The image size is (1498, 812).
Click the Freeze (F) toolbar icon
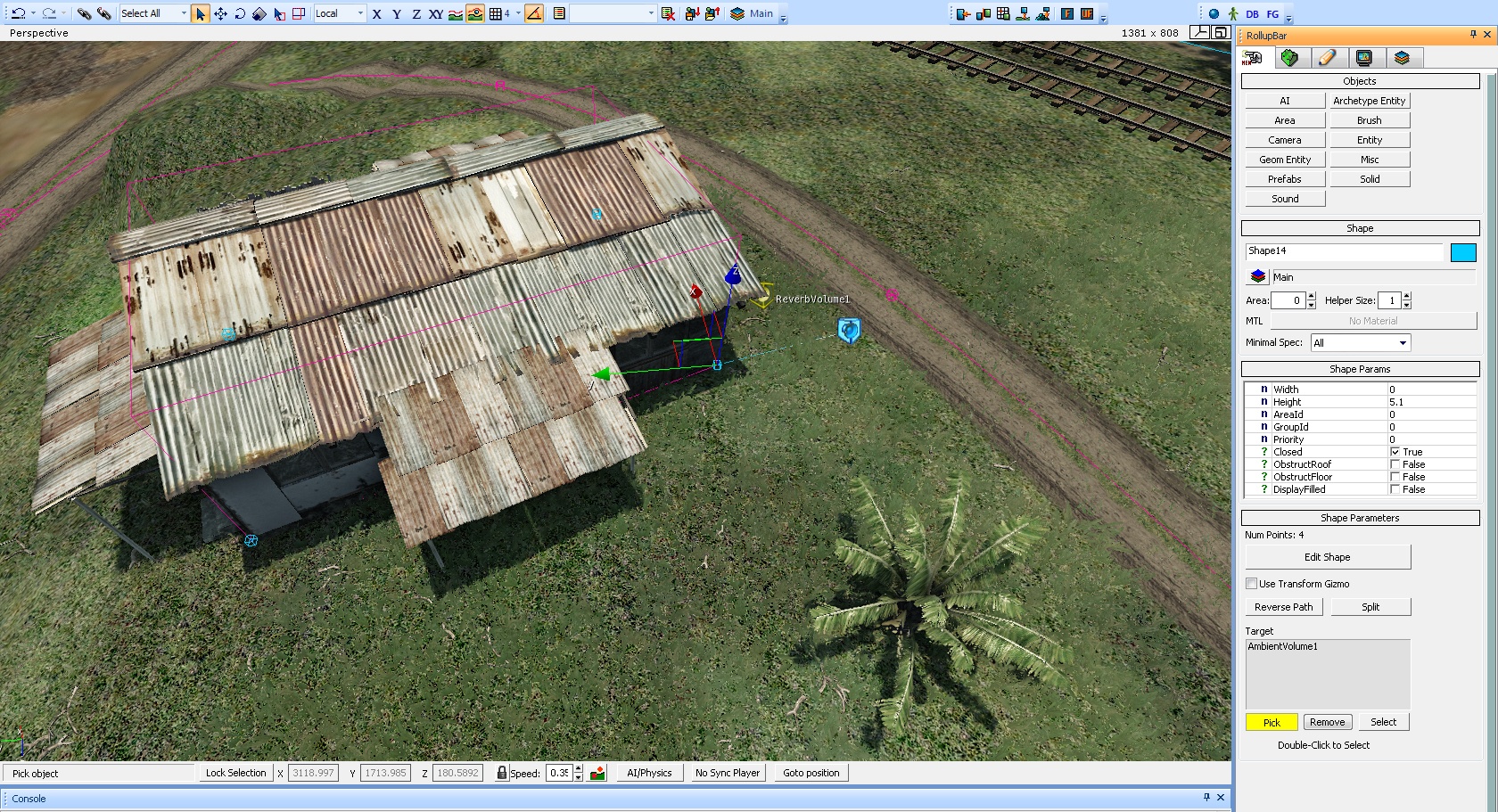tap(1067, 13)
